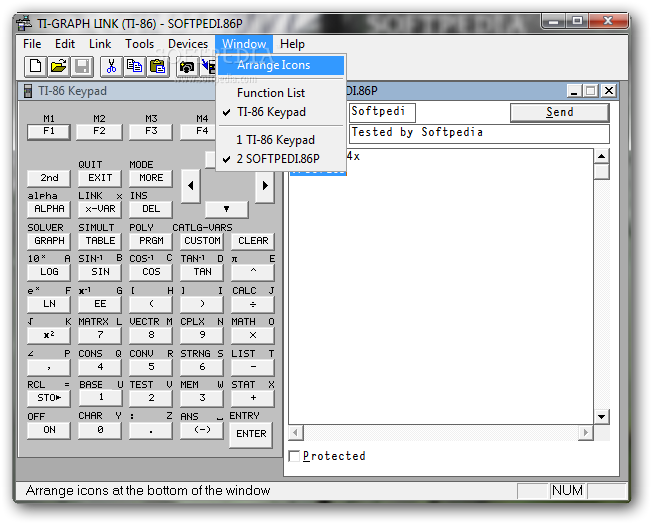Click the COS keypad button

pos(151,272)
